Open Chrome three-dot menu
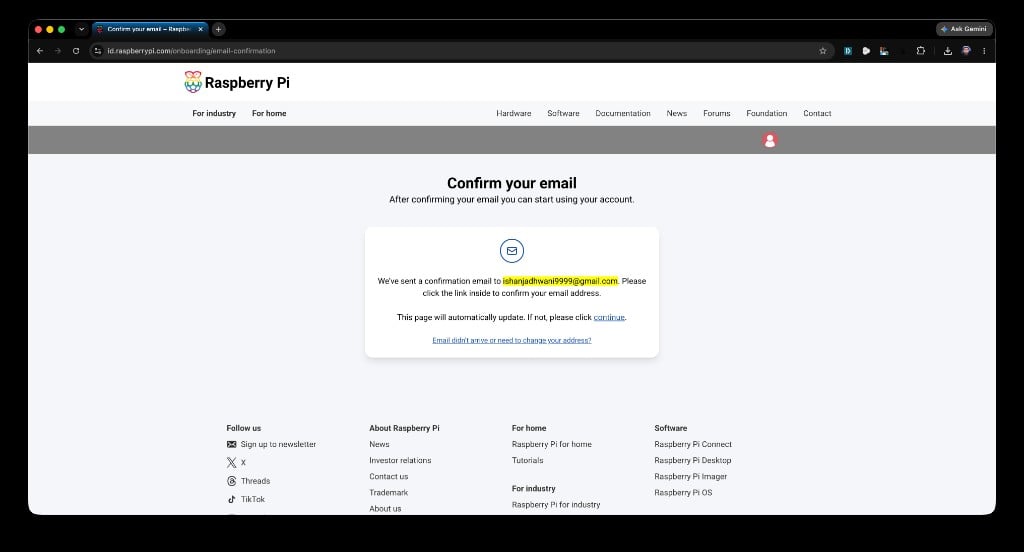 (x=984, y=51)
